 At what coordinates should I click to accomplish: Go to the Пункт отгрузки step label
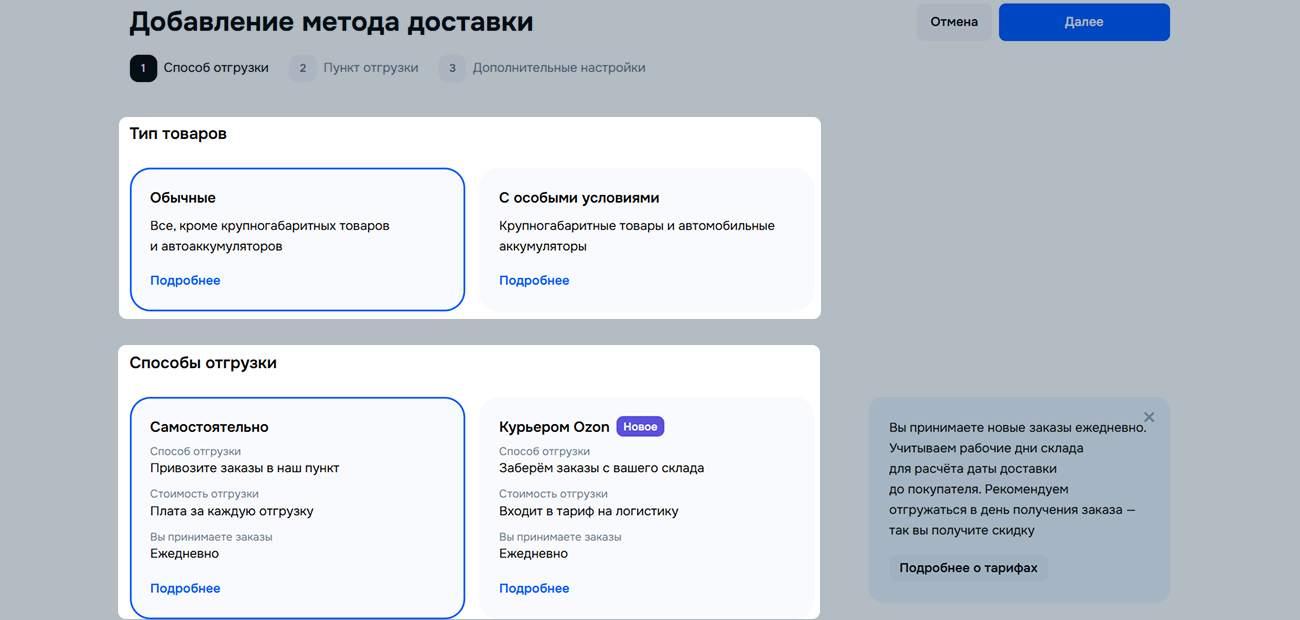[x=371, y=68]
